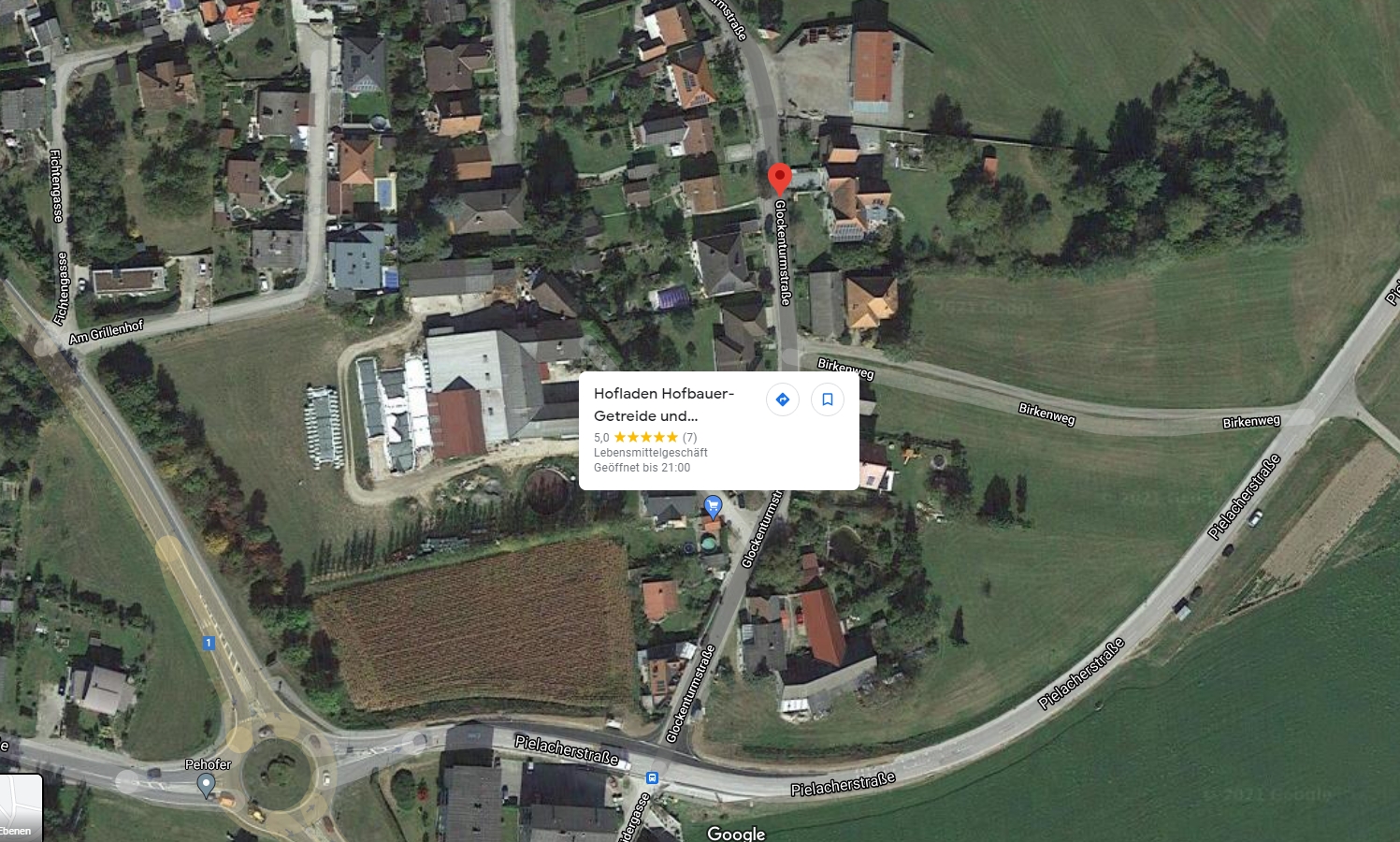Open the Hofladen Hofbauer-Getreide place title
The image size is (1400, 842).
(x=664, y=404)
